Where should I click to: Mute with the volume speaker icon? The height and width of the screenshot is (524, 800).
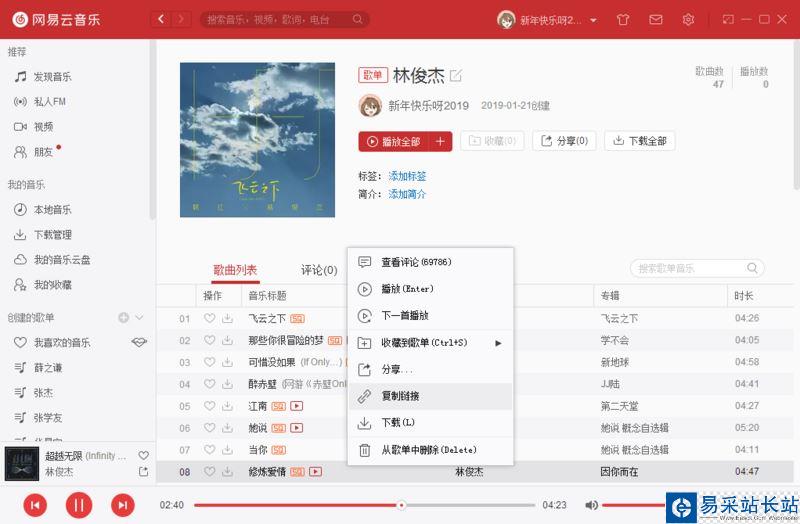pos(591,505)
